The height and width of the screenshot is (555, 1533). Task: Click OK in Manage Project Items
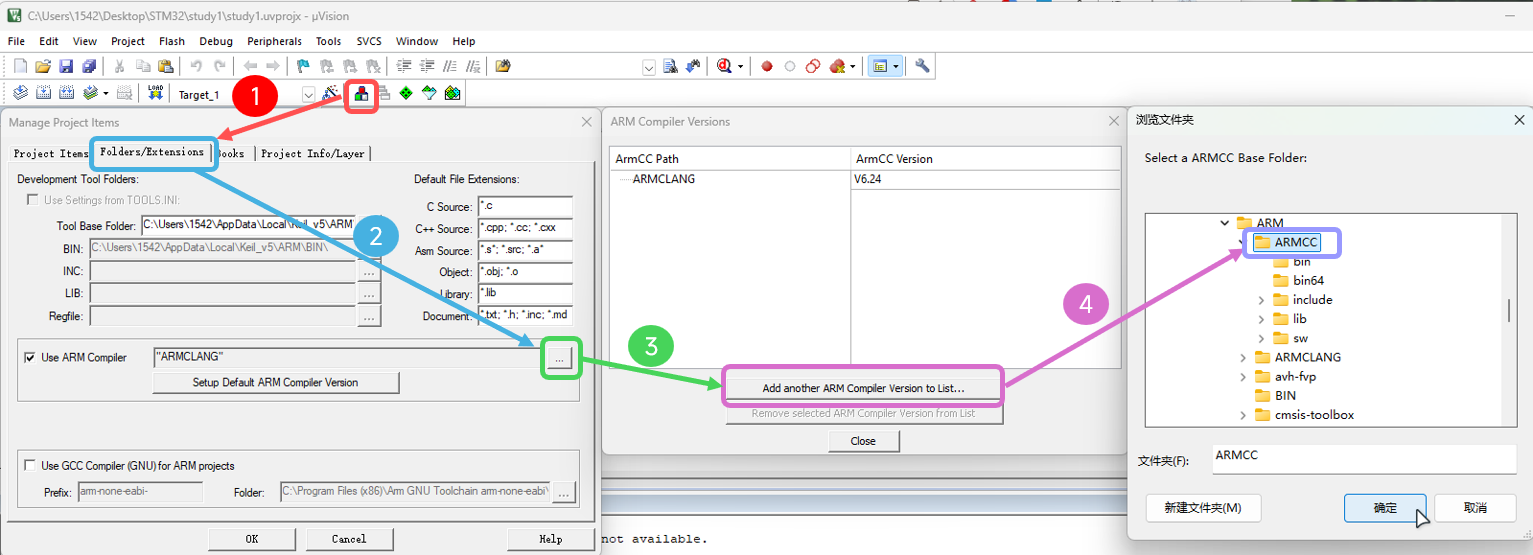(x=252, y=539)
